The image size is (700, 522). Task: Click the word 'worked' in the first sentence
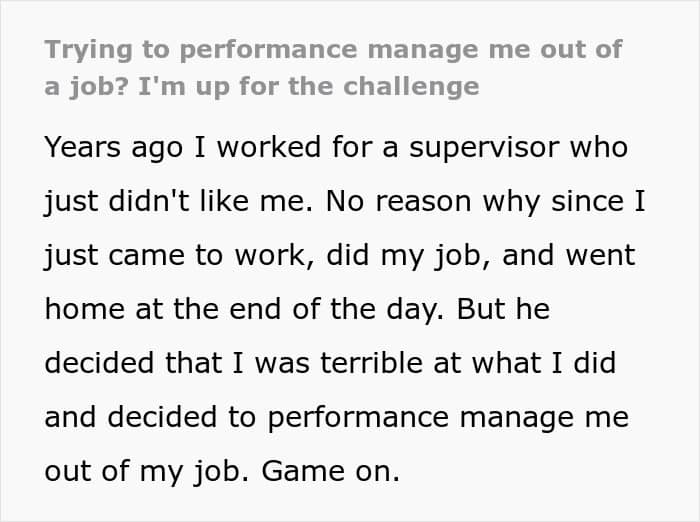(269, 147)
